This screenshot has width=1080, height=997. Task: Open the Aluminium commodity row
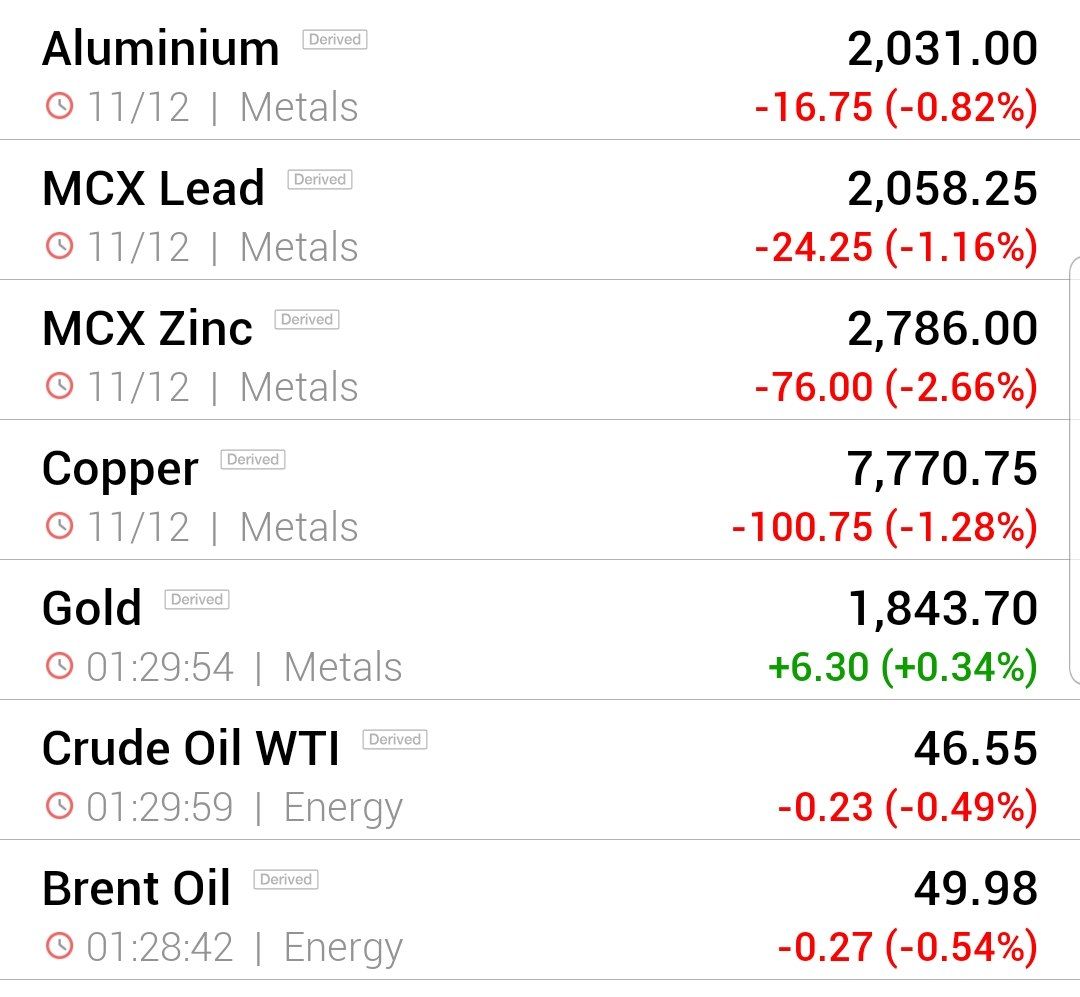pos(540,70)
